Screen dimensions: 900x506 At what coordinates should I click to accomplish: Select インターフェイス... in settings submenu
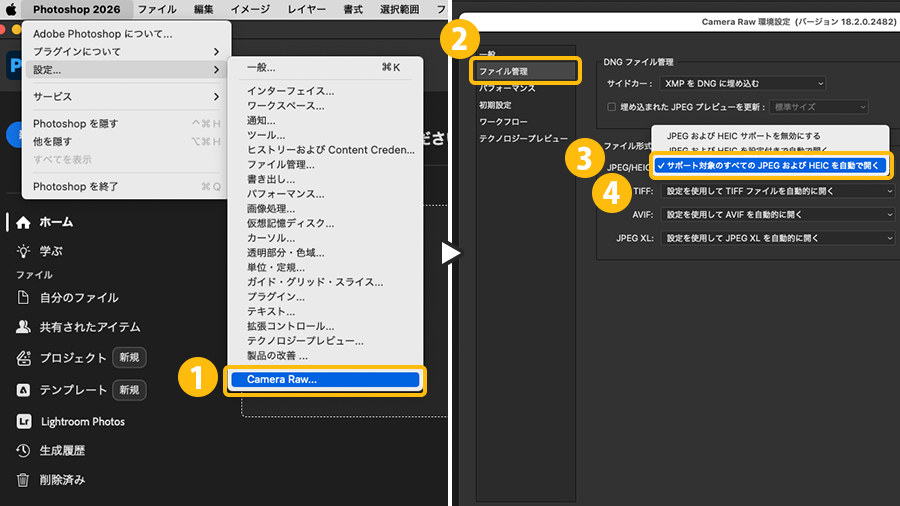click(x=325, y=91)
